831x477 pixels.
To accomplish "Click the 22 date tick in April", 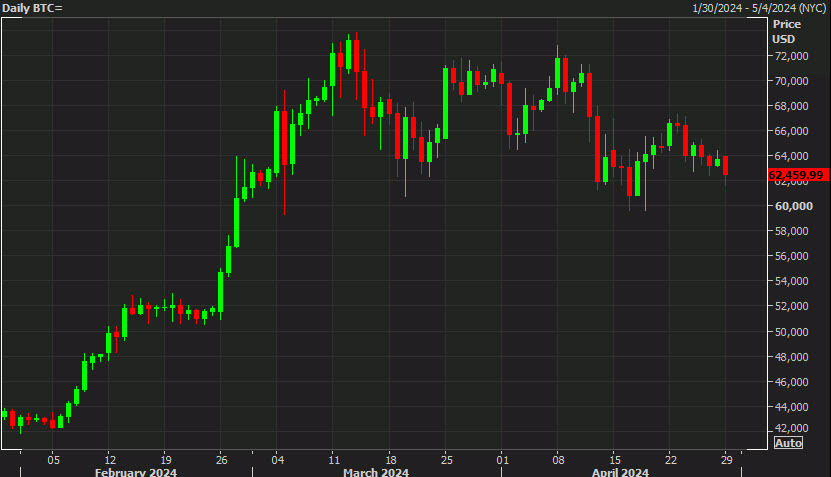I will 671,460.
